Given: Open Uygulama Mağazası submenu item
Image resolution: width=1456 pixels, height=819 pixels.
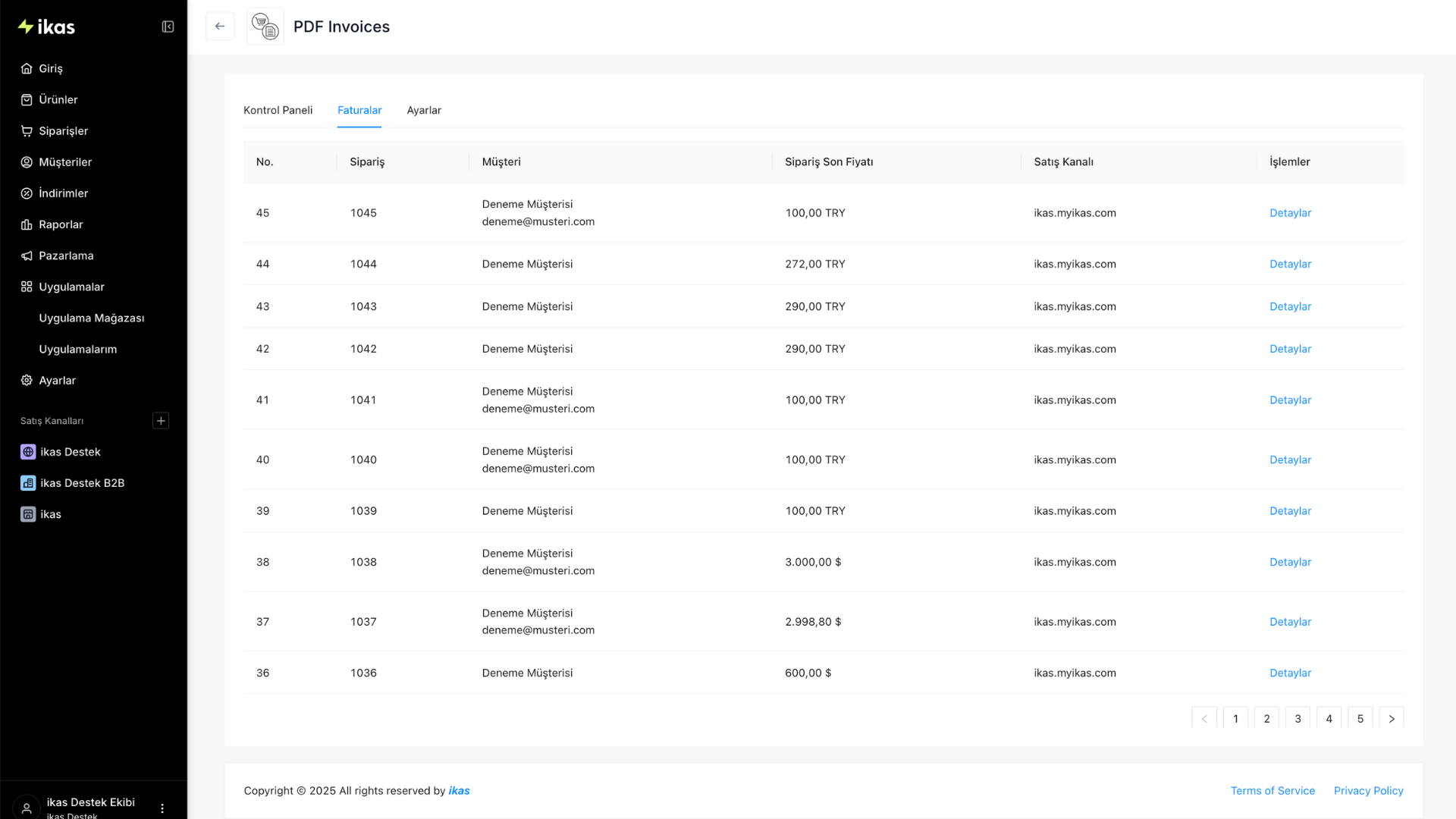Looking at the screenshot, I should point(92,318).
